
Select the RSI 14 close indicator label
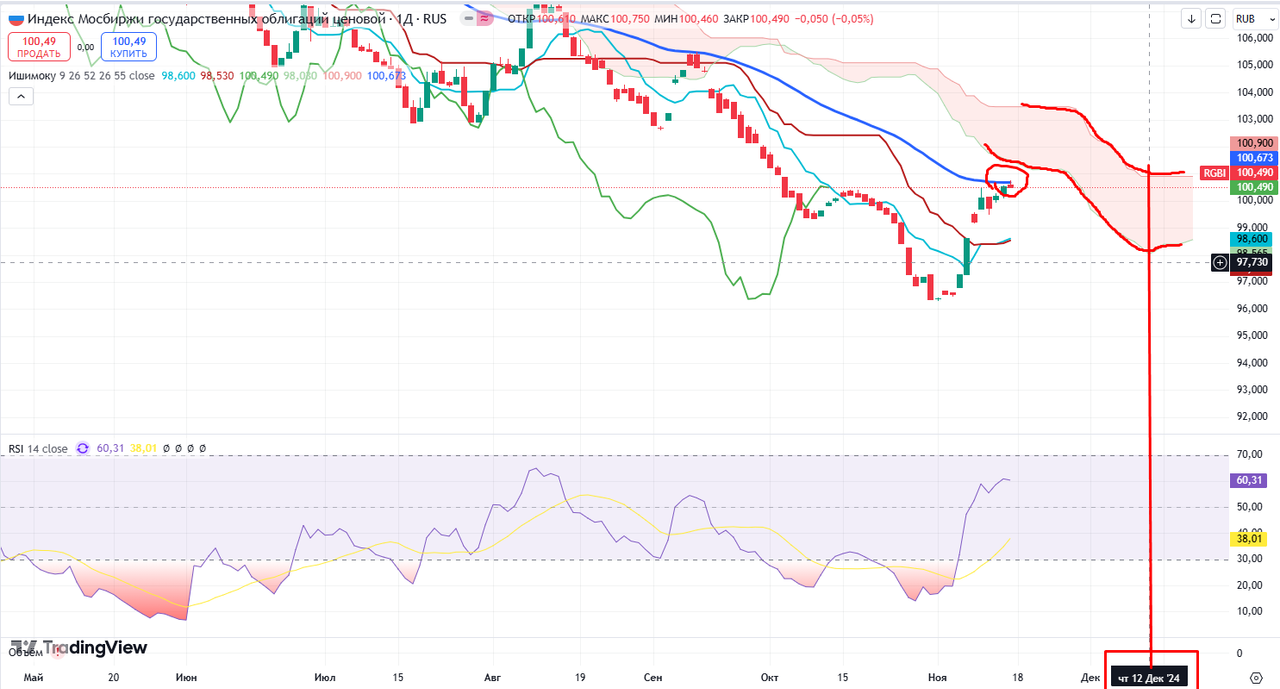pyautogui.click(x=39, y=449)
